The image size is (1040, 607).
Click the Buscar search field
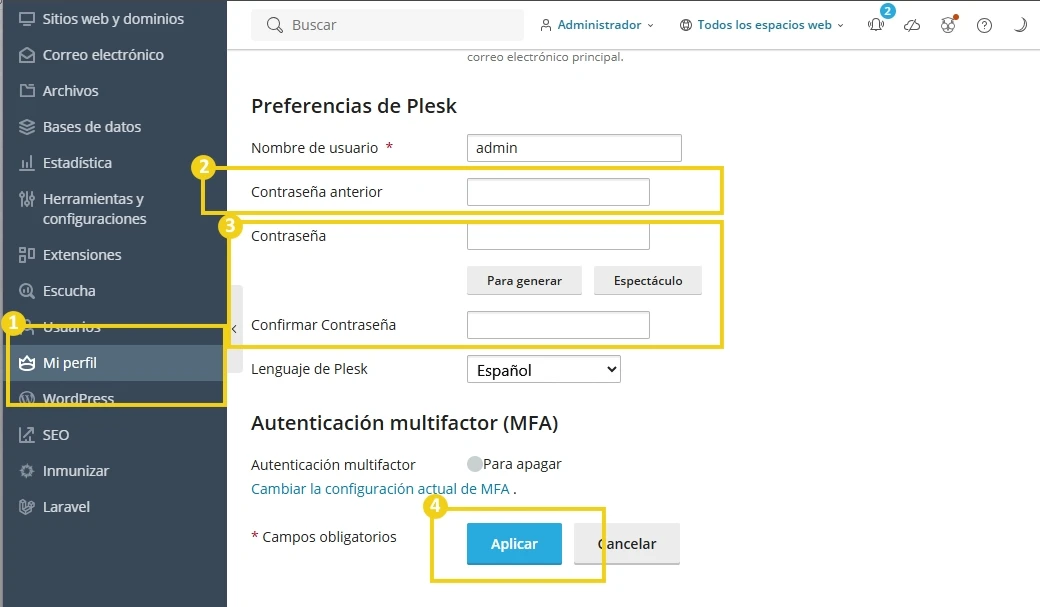tap(387, 25)
